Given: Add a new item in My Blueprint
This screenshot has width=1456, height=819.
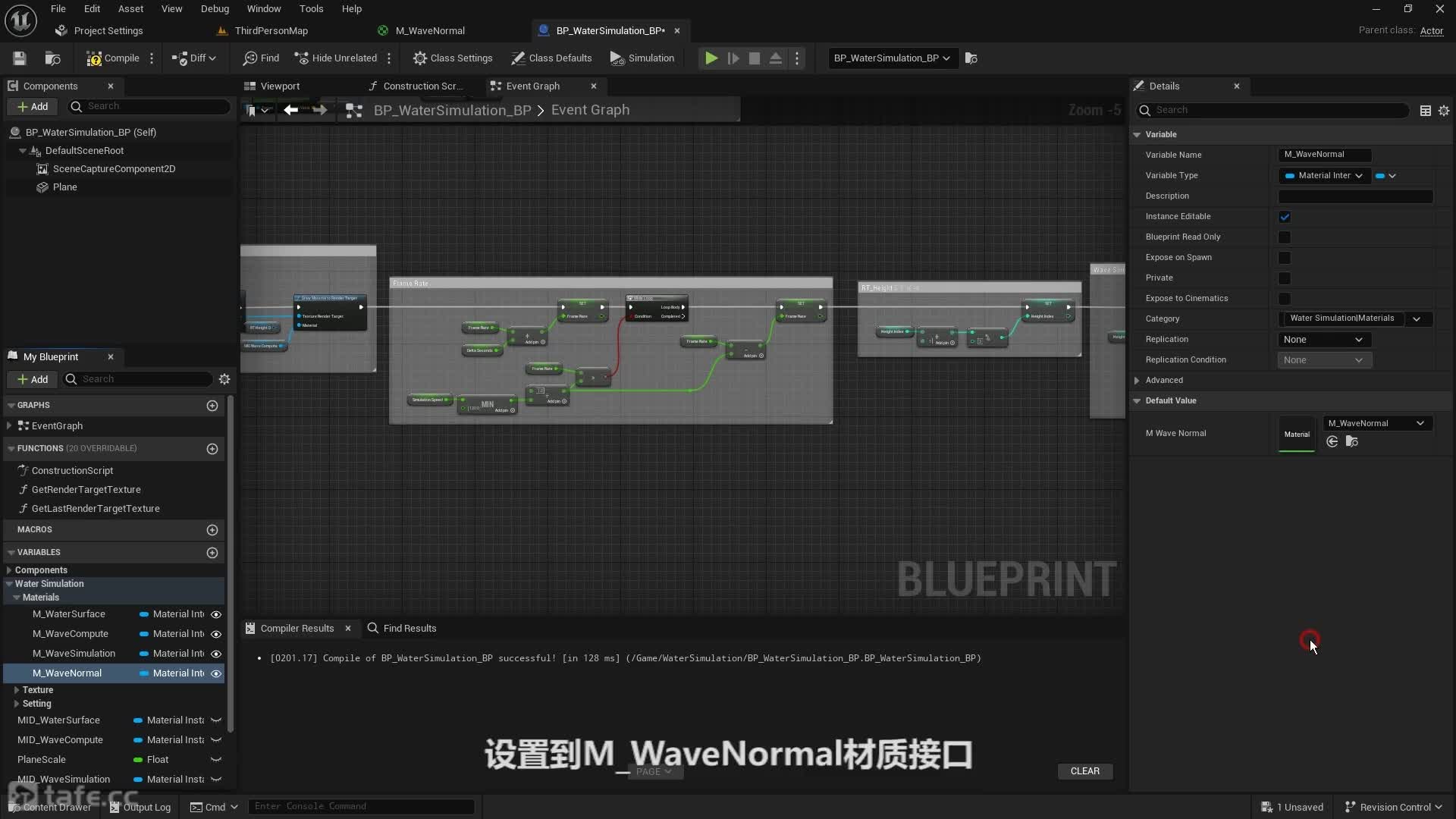Looking at the screenshot, I should pyautogui.click(x=33, y=379).
